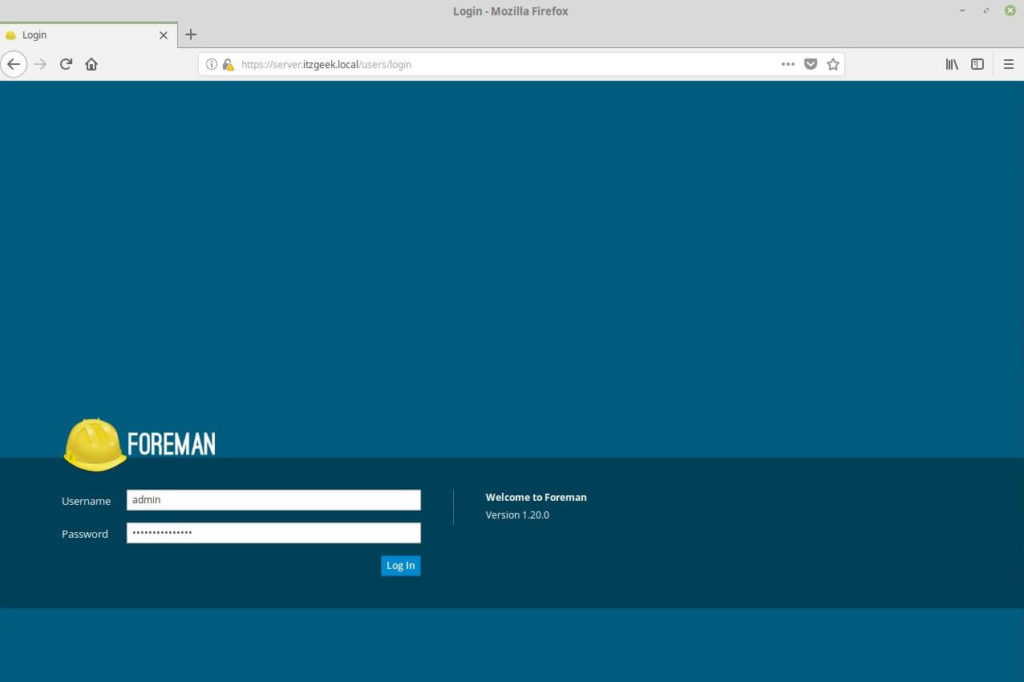Save page to Pocket
Image resolution: width=1024 pixels, height=682 pixels.
click(810, 64)
